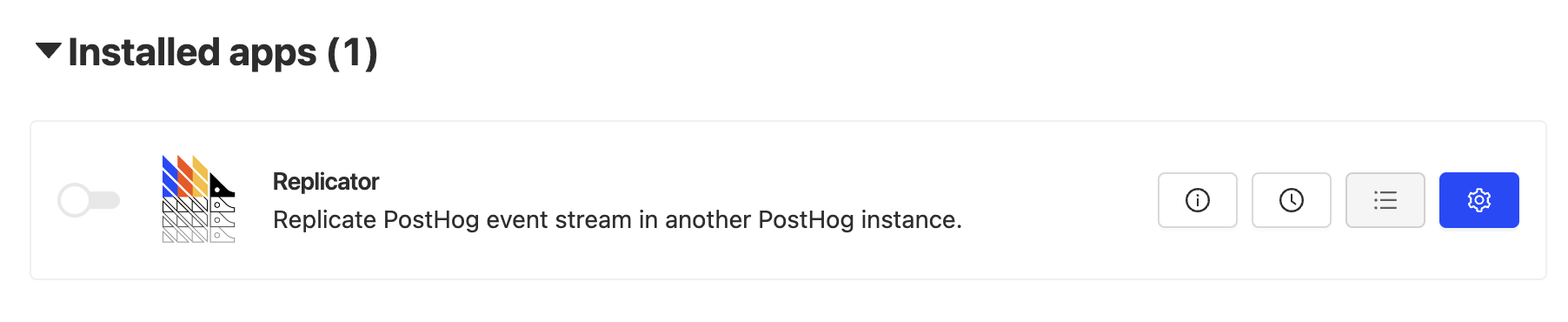Click the gear icon inside the blue button
The width and height of the screenshot is (1568, 322).
(1478, 200)
